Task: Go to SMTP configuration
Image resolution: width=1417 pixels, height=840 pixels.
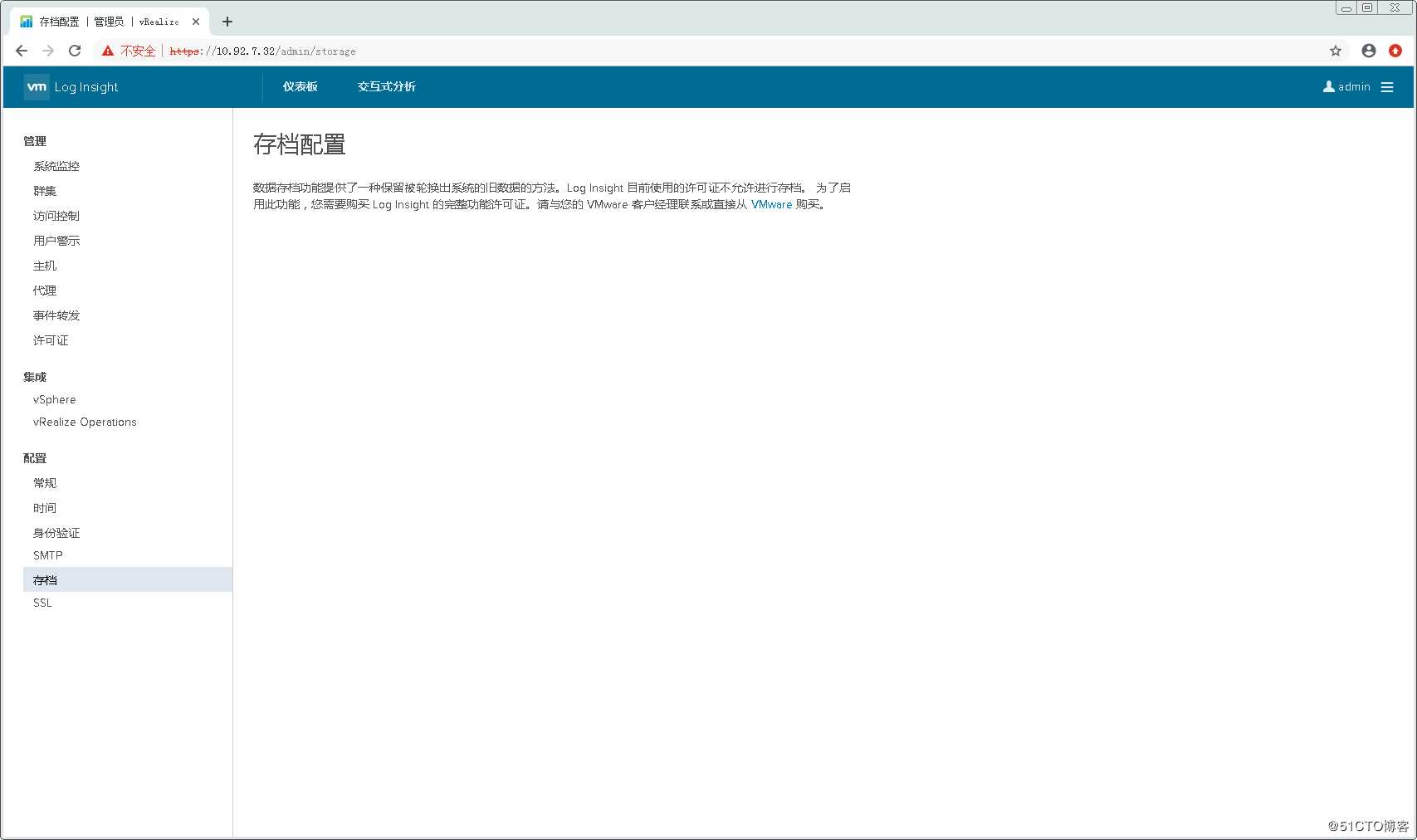Action: click(48, 555)
